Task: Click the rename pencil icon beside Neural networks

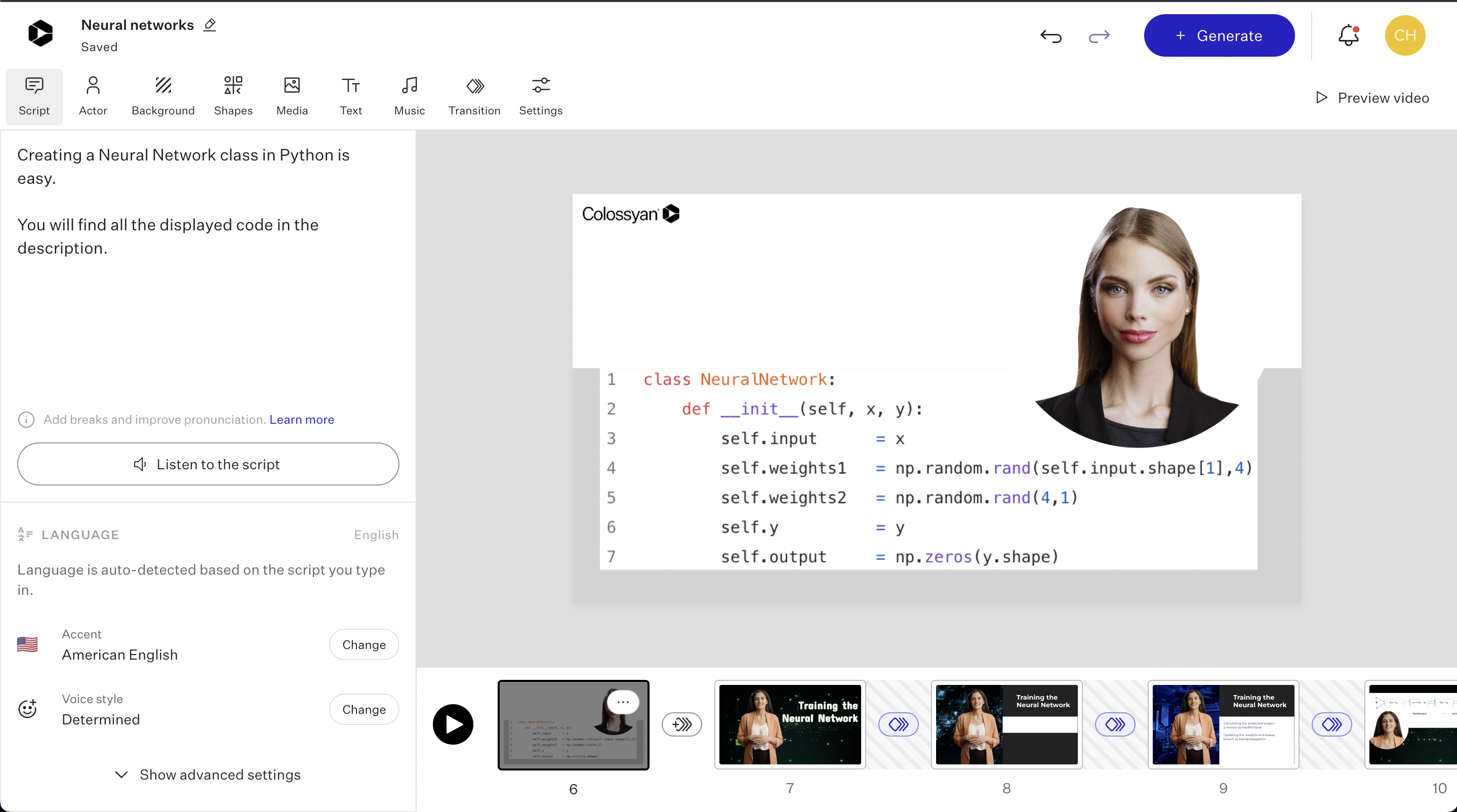Action: click(x=210, y=25)
